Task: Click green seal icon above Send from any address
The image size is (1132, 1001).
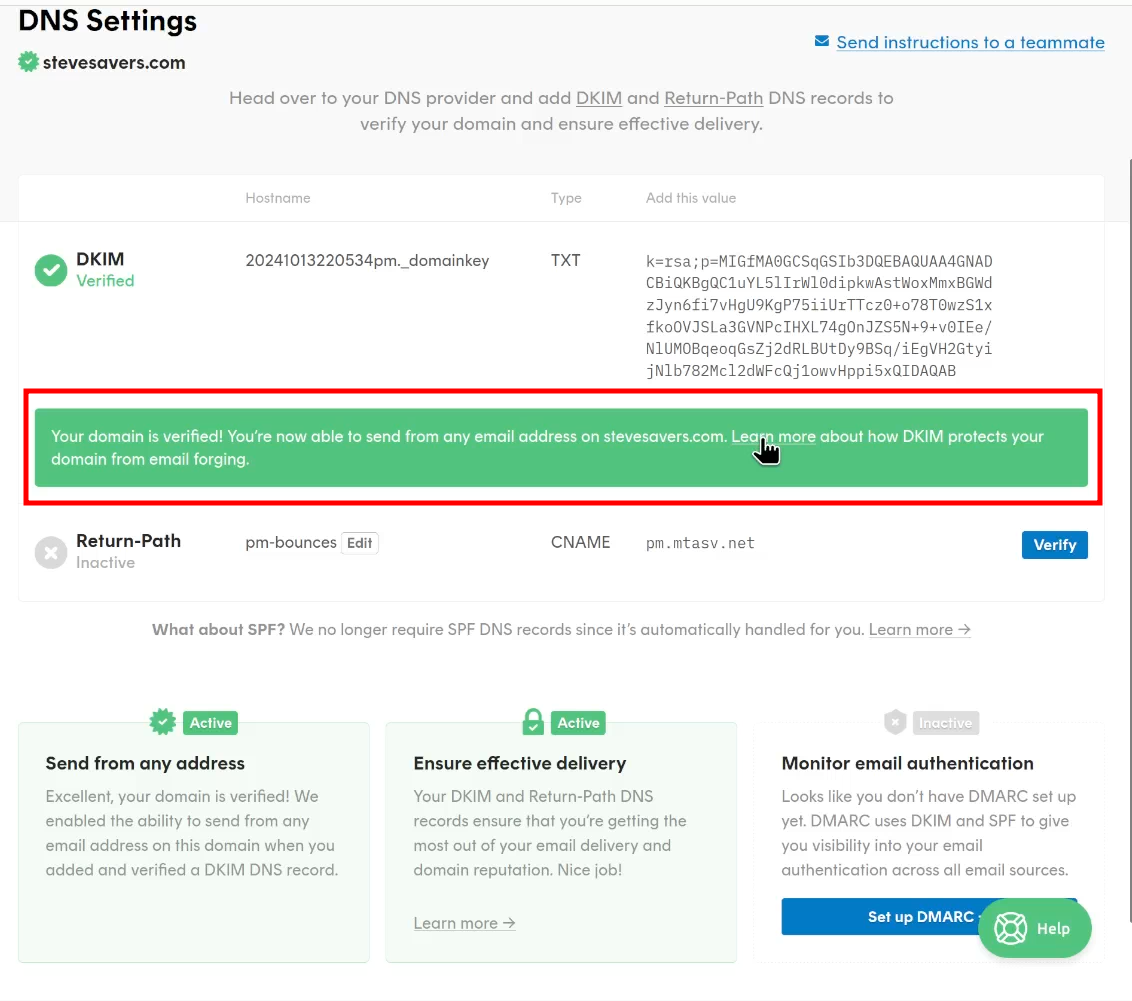Action: tap(162, 722)
